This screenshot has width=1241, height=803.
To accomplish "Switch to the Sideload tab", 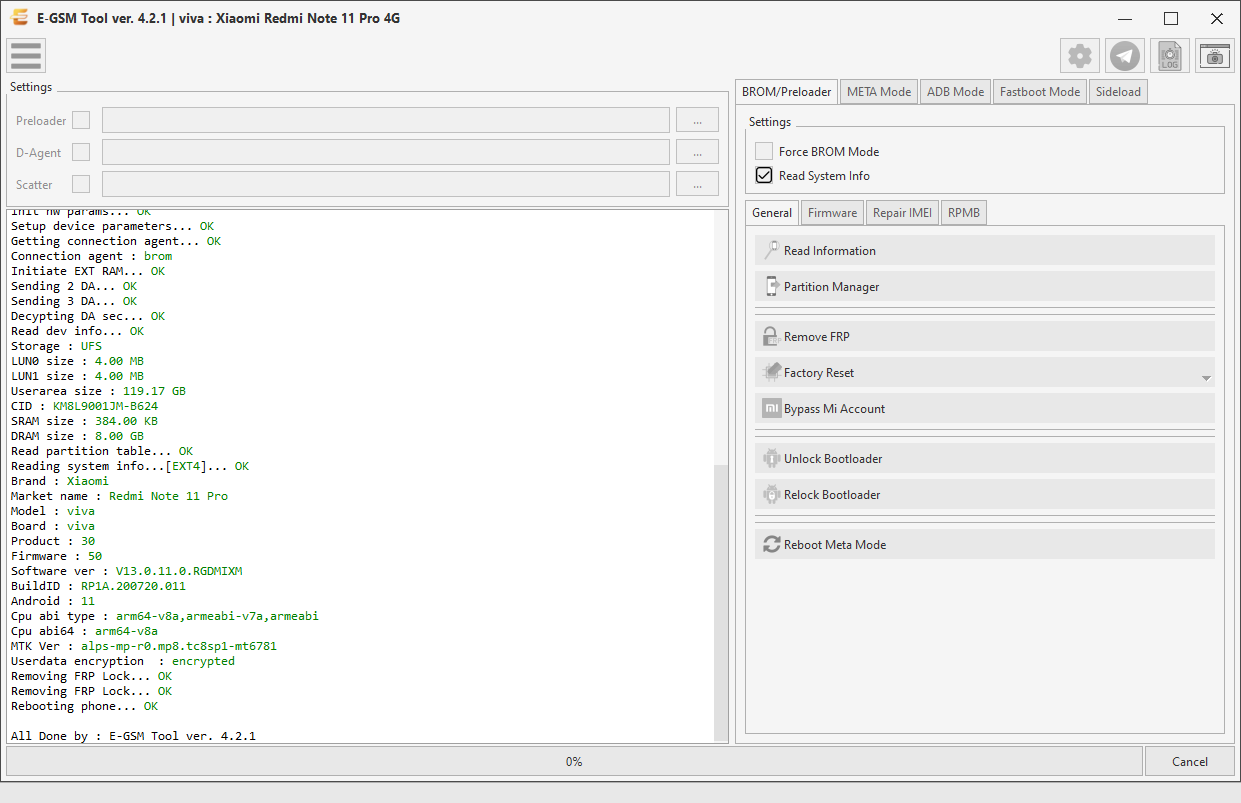I will coord(1118,91).
